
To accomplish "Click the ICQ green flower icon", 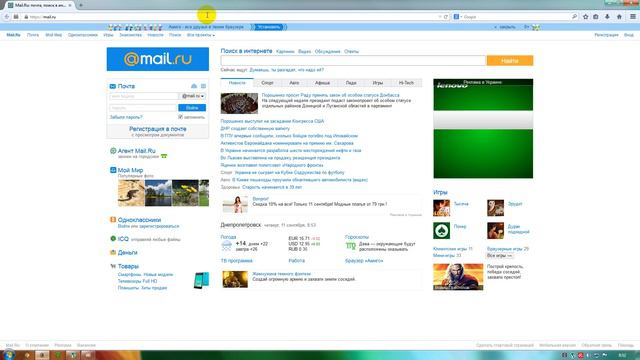I will (x=113, y=239).
